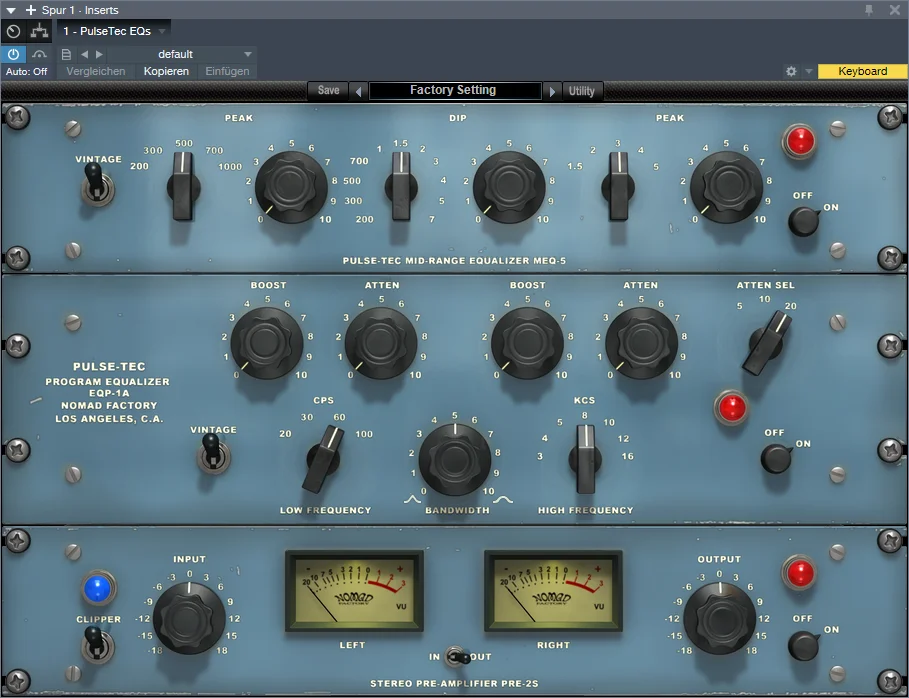Flip the EQP-1A Vintage toggle switch
The image size is (909, 698).
212,454
